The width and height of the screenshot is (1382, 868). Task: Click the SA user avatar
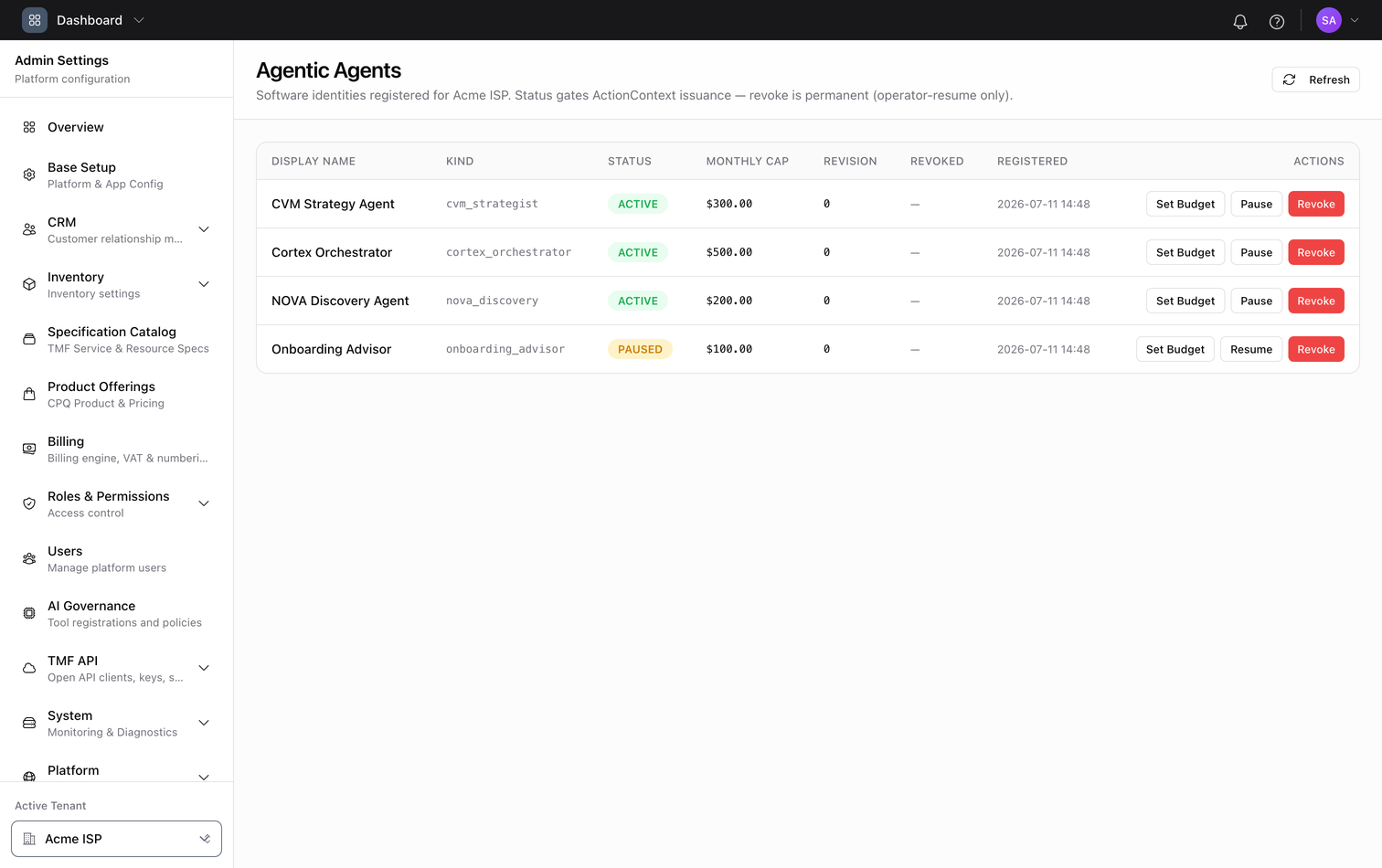1329,20
